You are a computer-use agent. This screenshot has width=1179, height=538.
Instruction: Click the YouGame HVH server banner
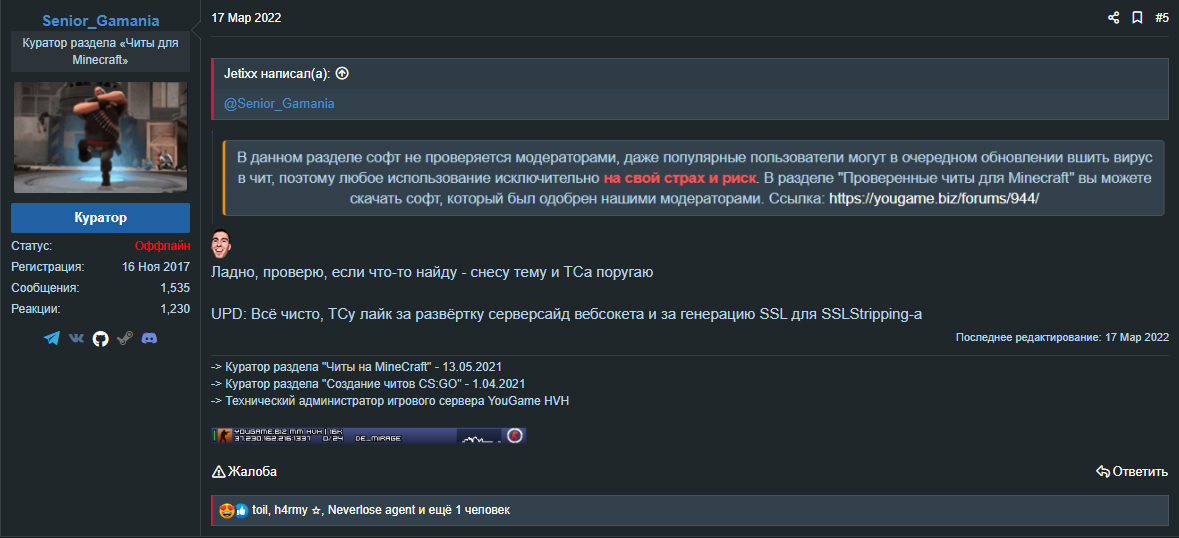[368, 435]
